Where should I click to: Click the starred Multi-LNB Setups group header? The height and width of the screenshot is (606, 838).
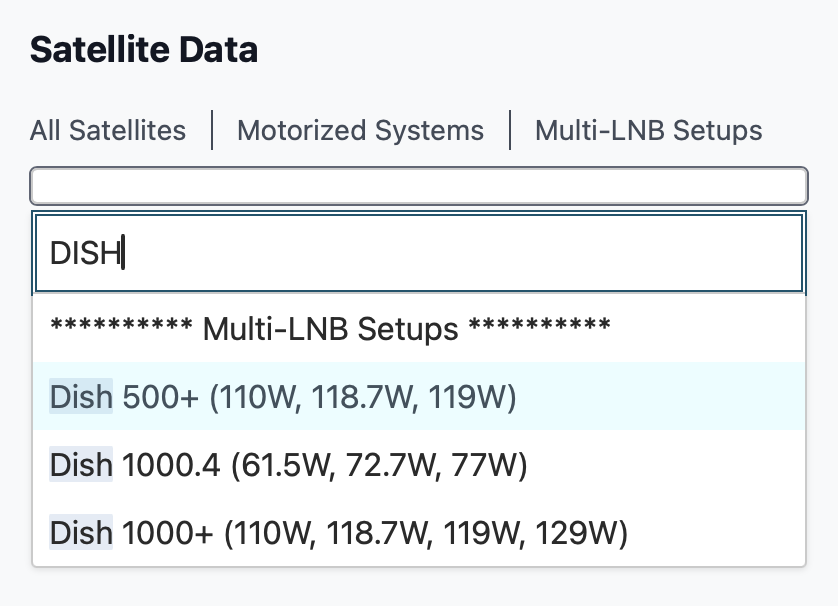pos(330,329)
